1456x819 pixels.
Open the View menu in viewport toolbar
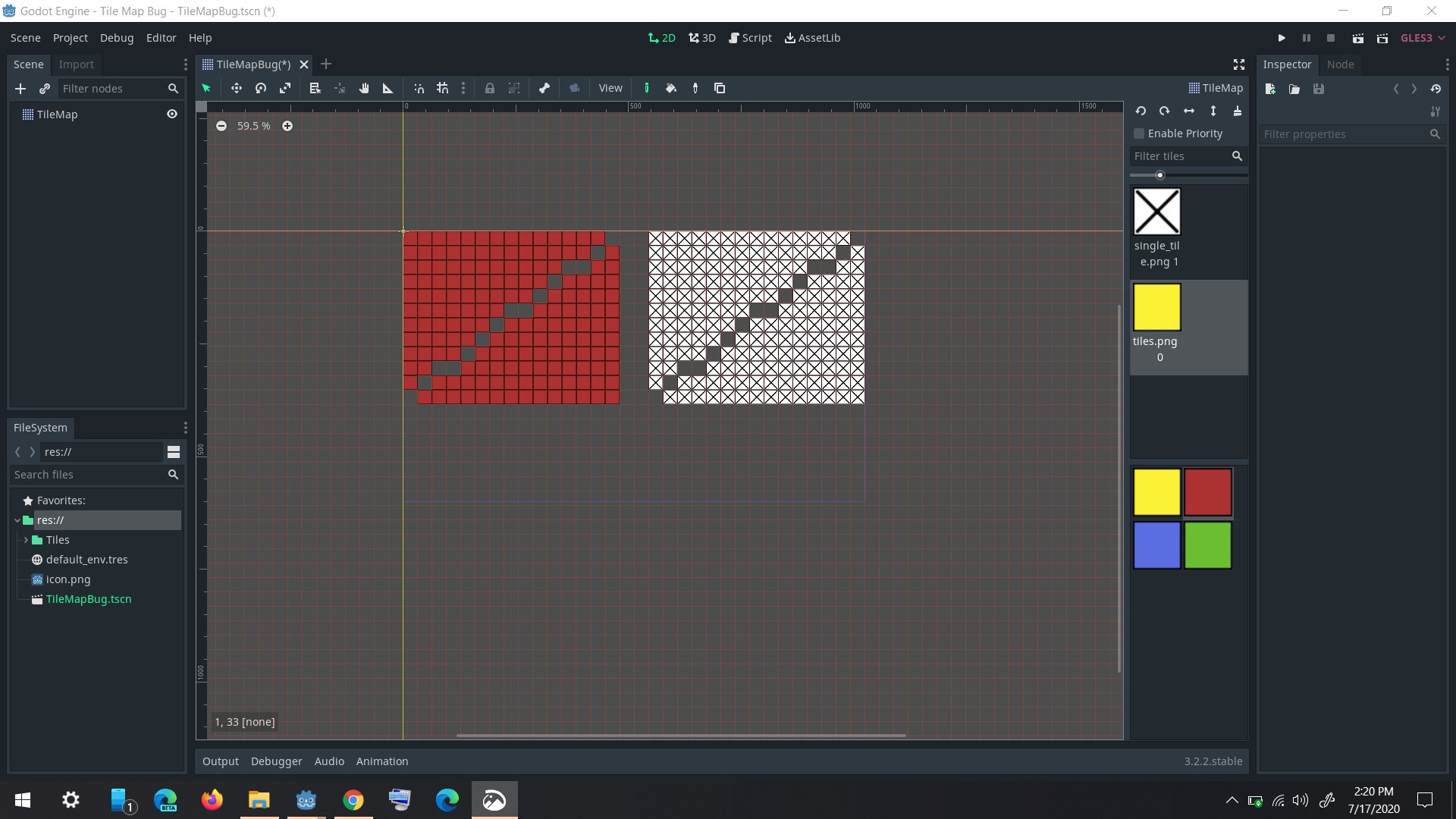point(610,88)
